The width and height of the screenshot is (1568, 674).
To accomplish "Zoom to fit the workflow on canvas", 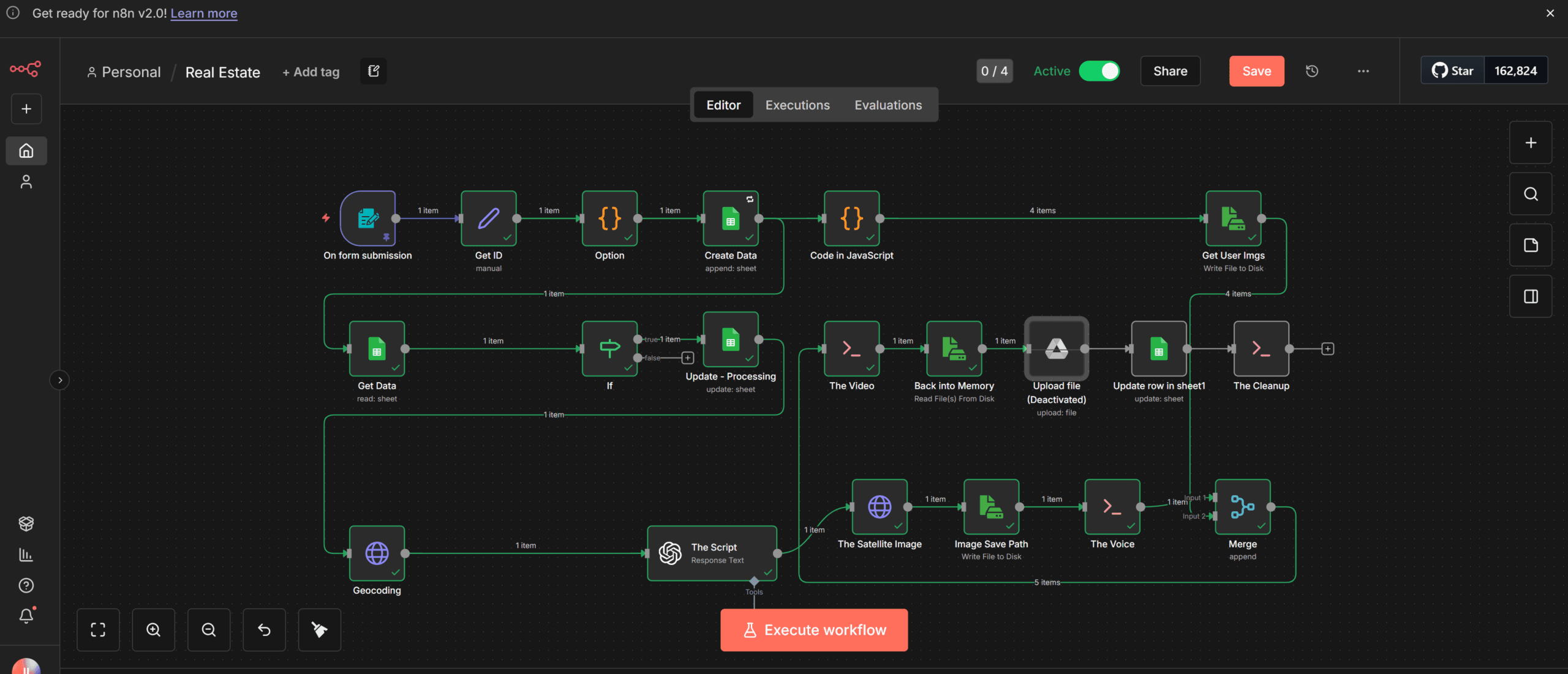I will pyautogui.click(x=98, y=629).
